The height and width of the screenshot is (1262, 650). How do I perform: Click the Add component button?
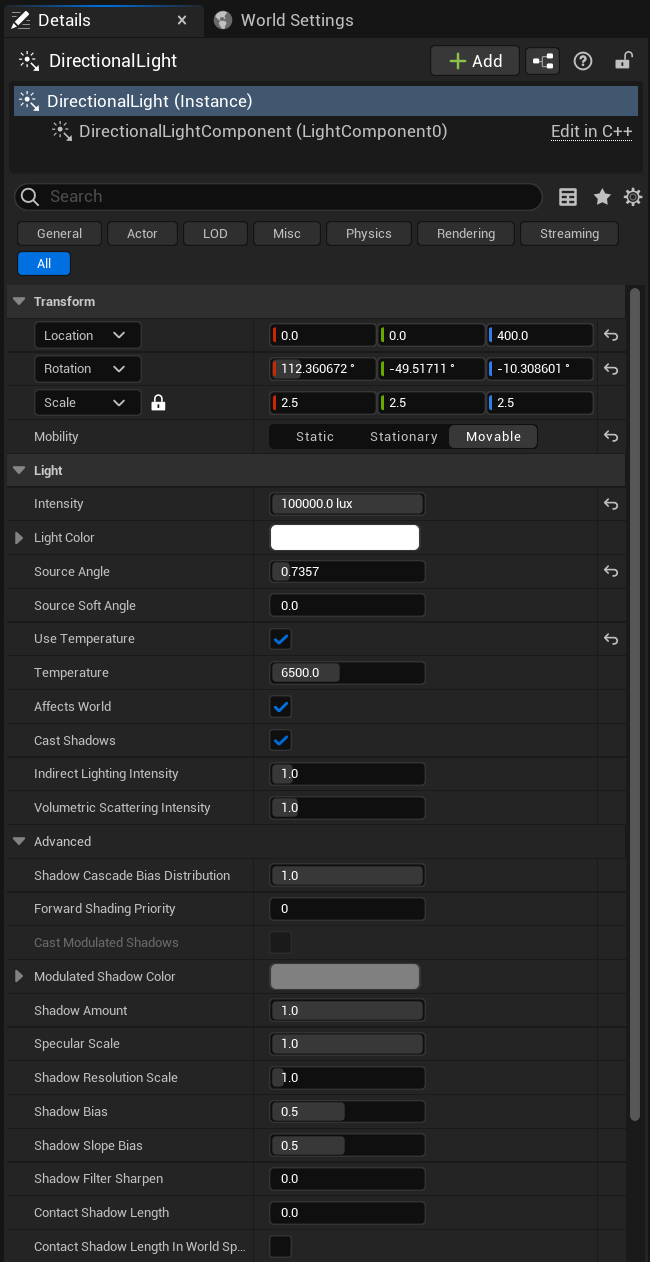click(475, 61)
